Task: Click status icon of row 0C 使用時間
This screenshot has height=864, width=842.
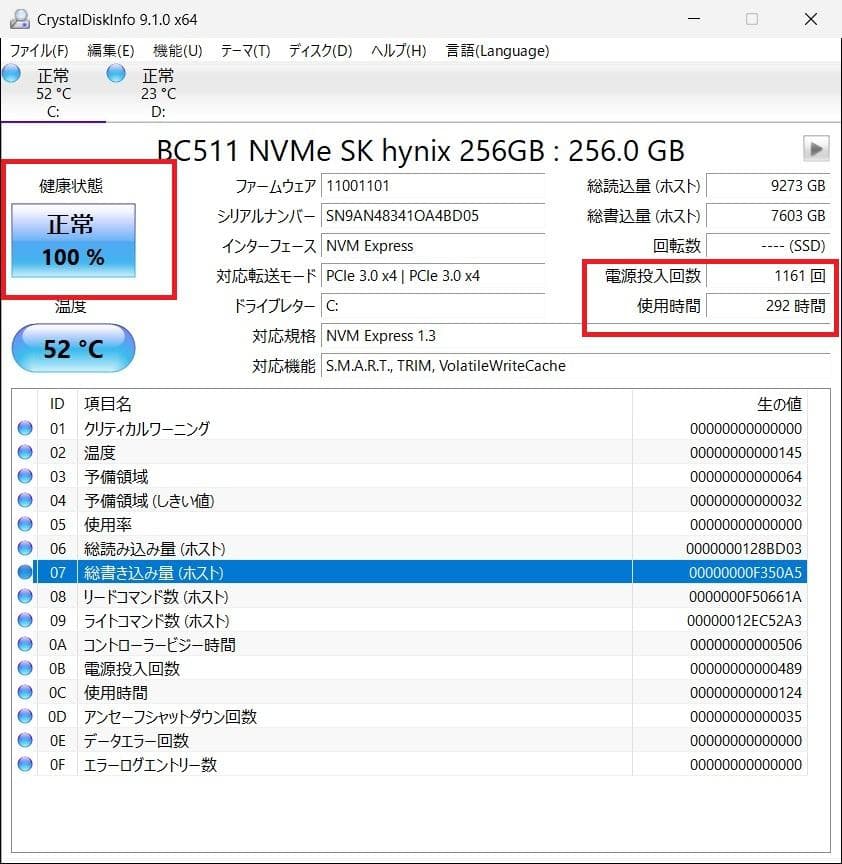Action: point(25,692)
